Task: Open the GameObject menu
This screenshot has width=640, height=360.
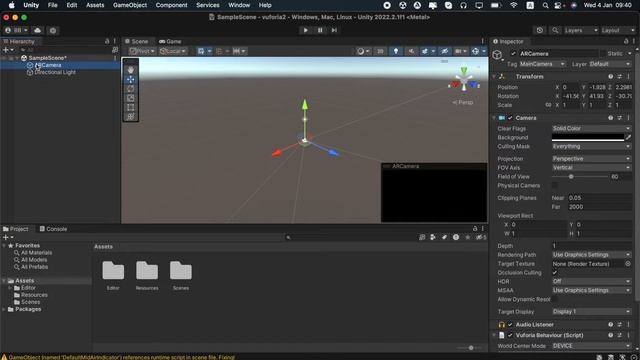Action: [130, 5]
